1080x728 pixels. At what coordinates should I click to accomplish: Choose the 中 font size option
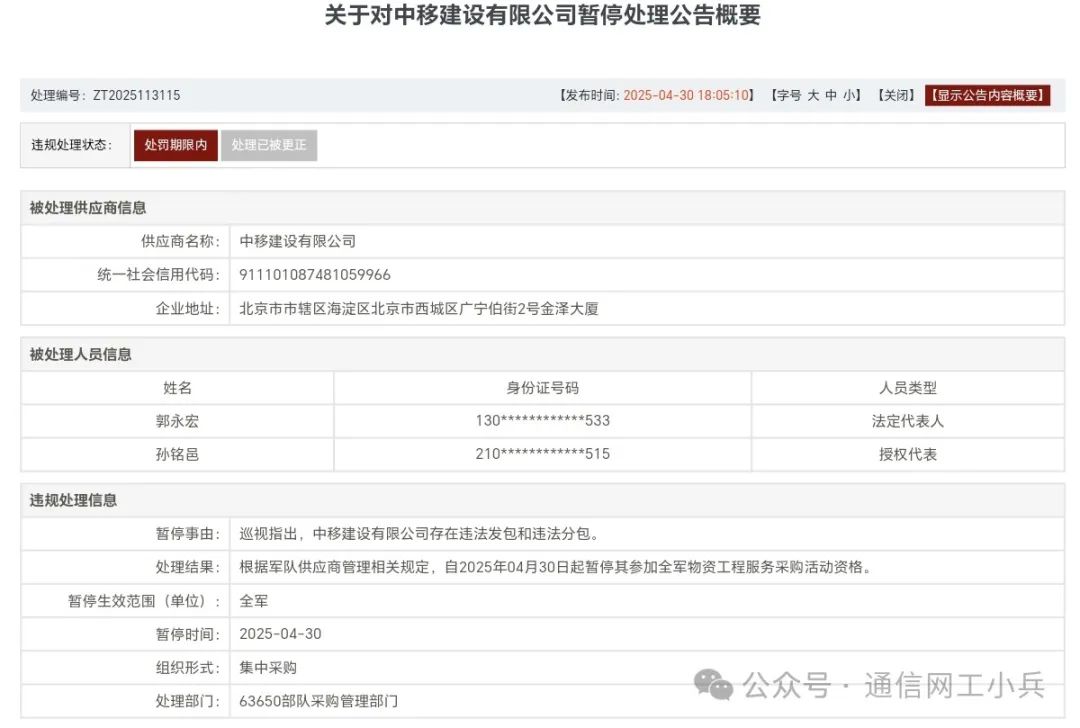[x=831, y=96]
